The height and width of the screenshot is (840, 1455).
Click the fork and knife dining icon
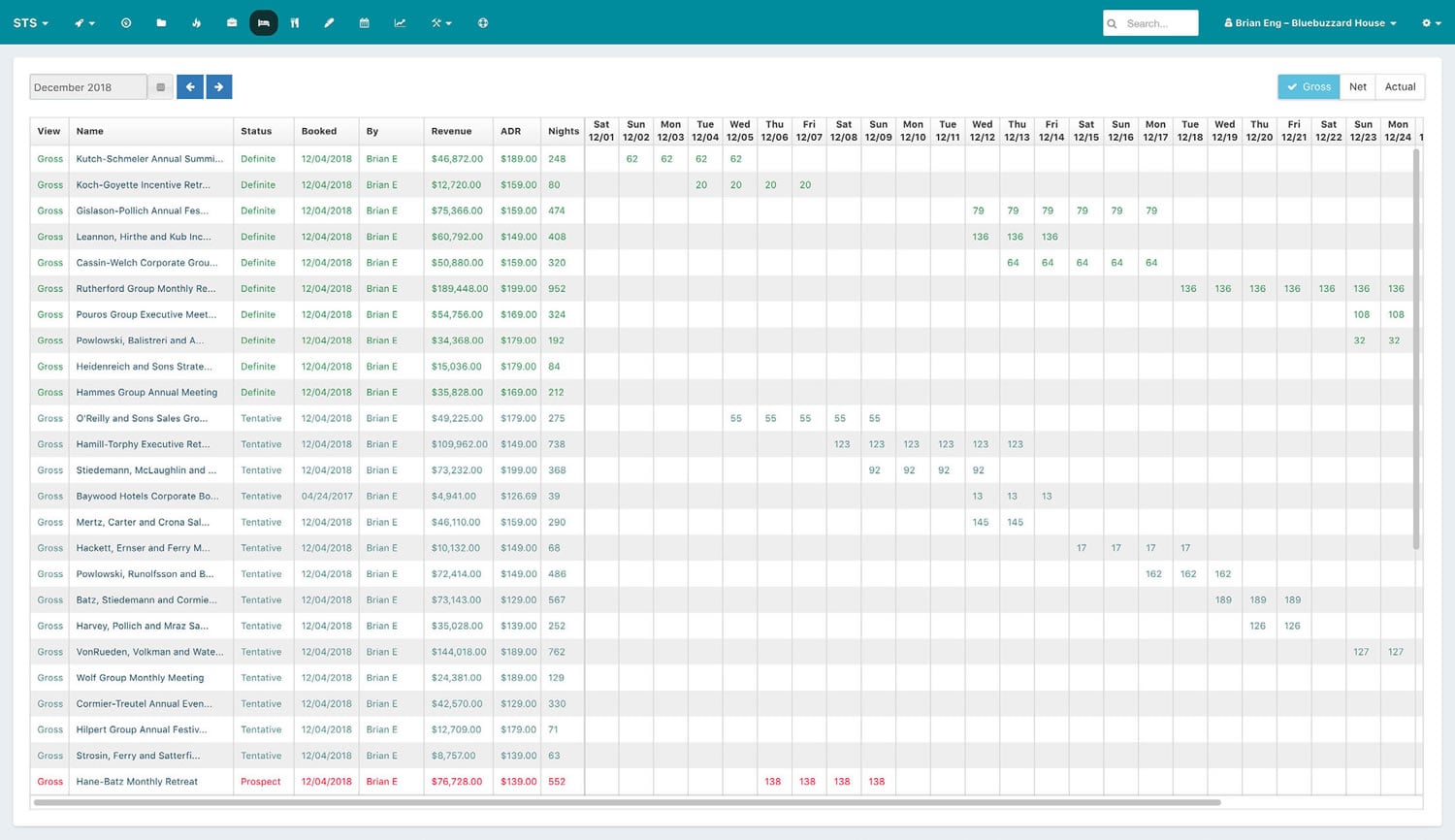pyautogui.click(x=295, y=22)
